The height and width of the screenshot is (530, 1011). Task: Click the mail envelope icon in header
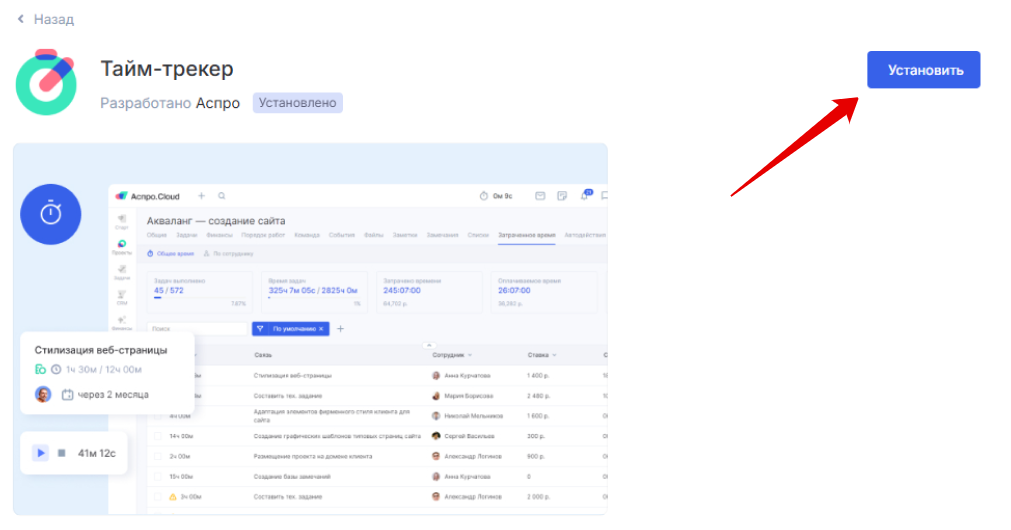[x=540, y=196]
